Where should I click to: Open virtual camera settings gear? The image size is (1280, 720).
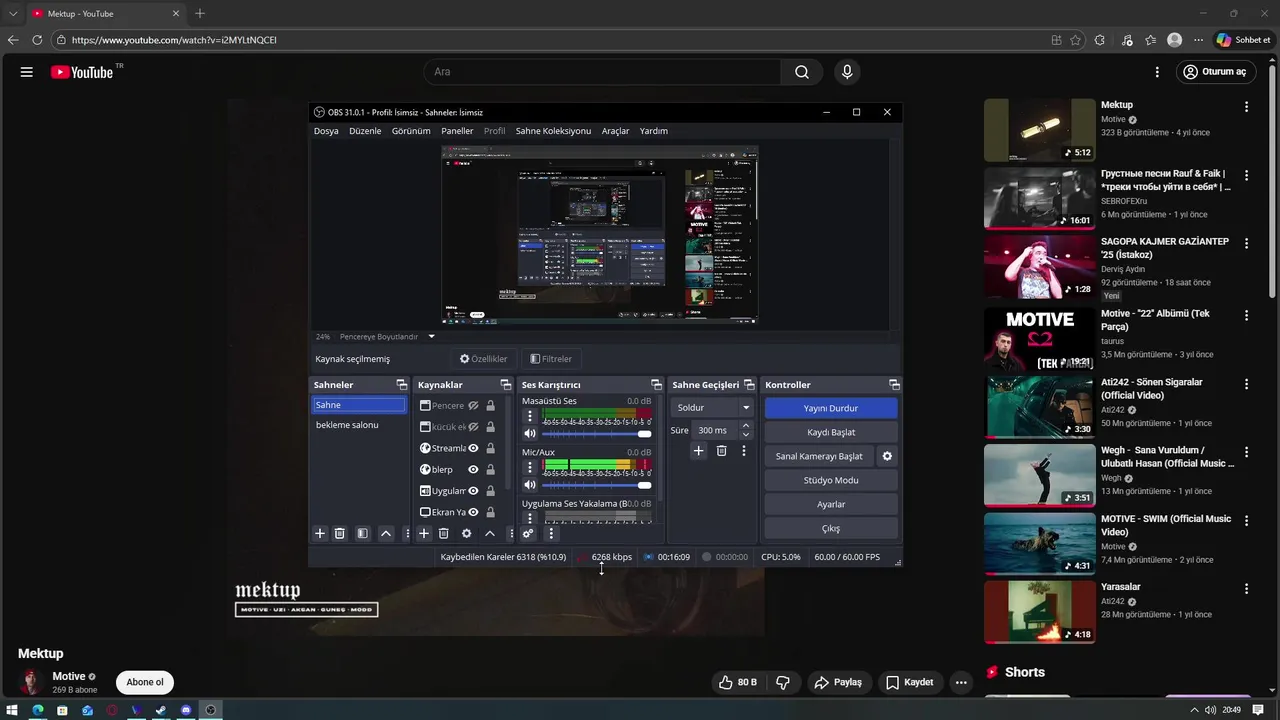[x=887, y=456]
